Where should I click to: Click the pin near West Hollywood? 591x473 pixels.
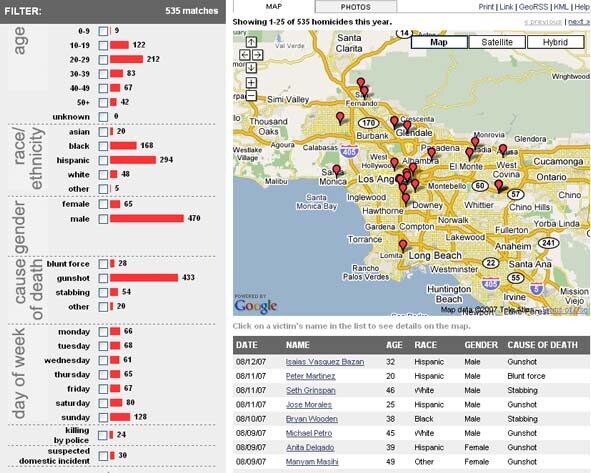pyautogui.click(x=394, y=163)
